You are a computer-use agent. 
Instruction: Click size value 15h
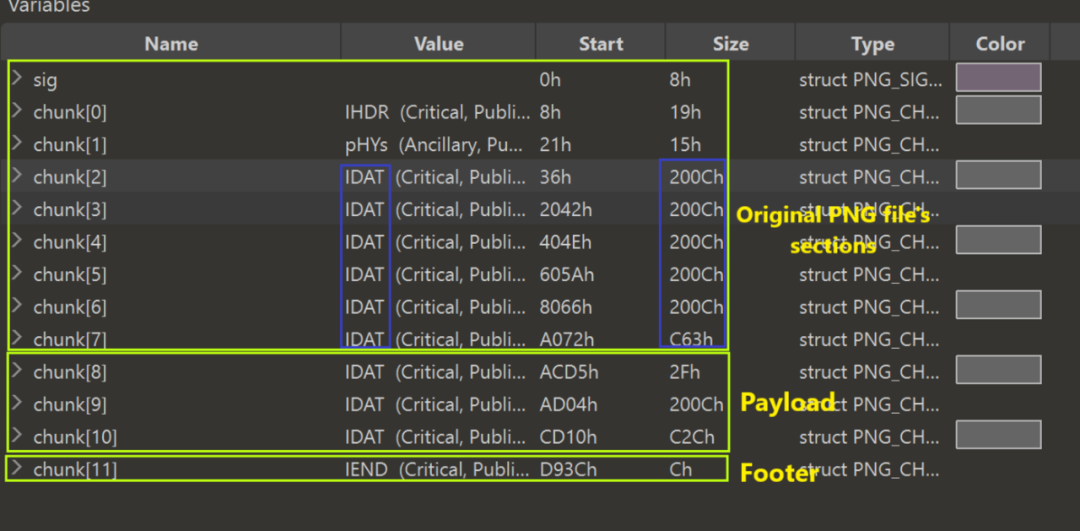click(685, 145)
